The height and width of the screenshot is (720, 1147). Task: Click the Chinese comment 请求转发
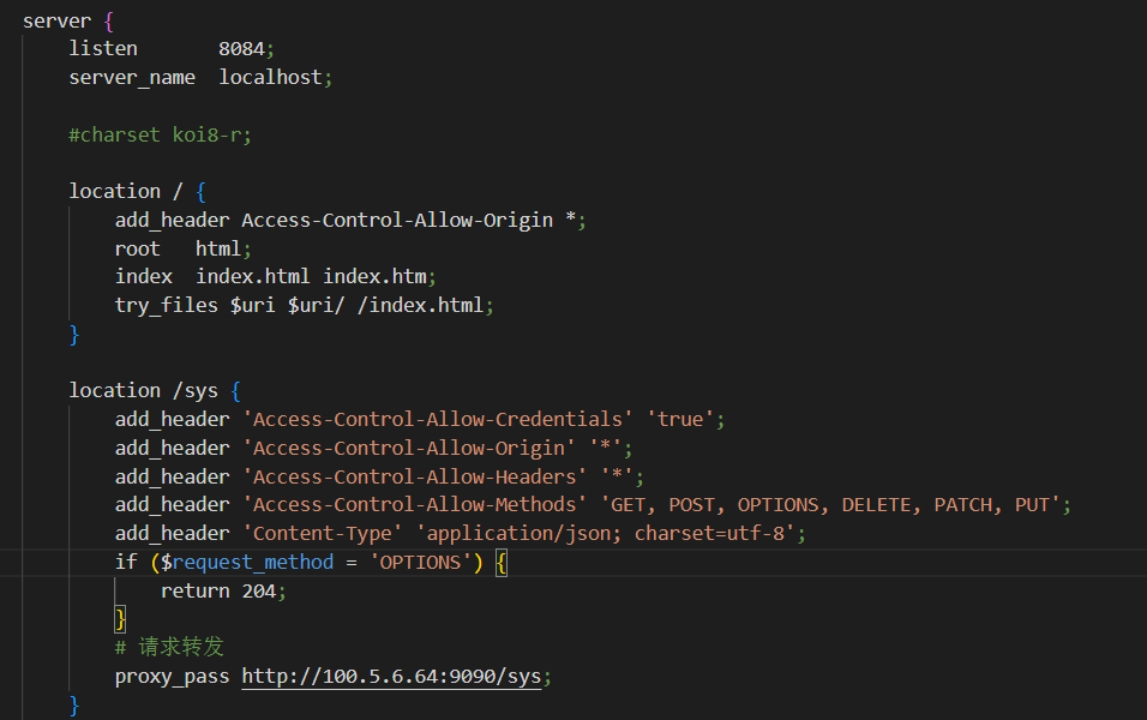click(181, 647)
